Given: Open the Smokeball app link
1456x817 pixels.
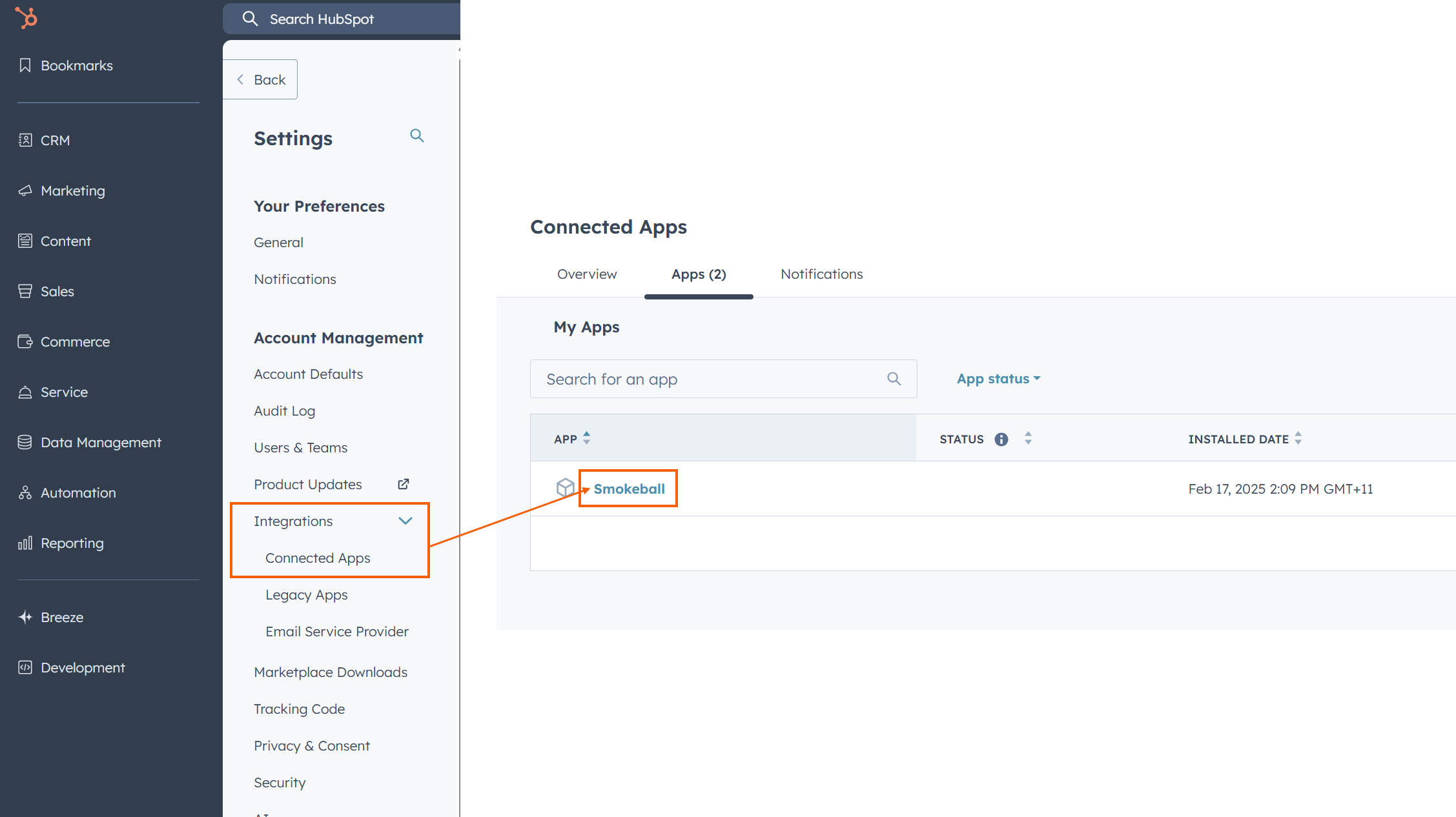Looking at the screenshot, I should (629, 489).
